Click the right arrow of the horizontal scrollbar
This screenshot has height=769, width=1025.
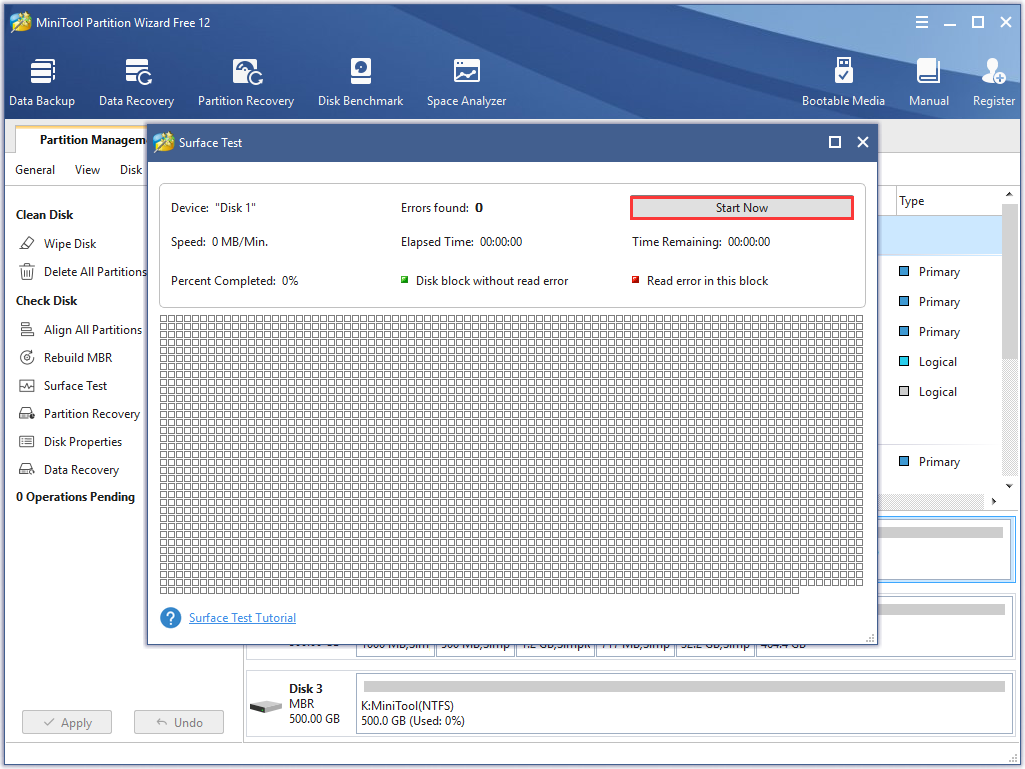pos(994,501)
